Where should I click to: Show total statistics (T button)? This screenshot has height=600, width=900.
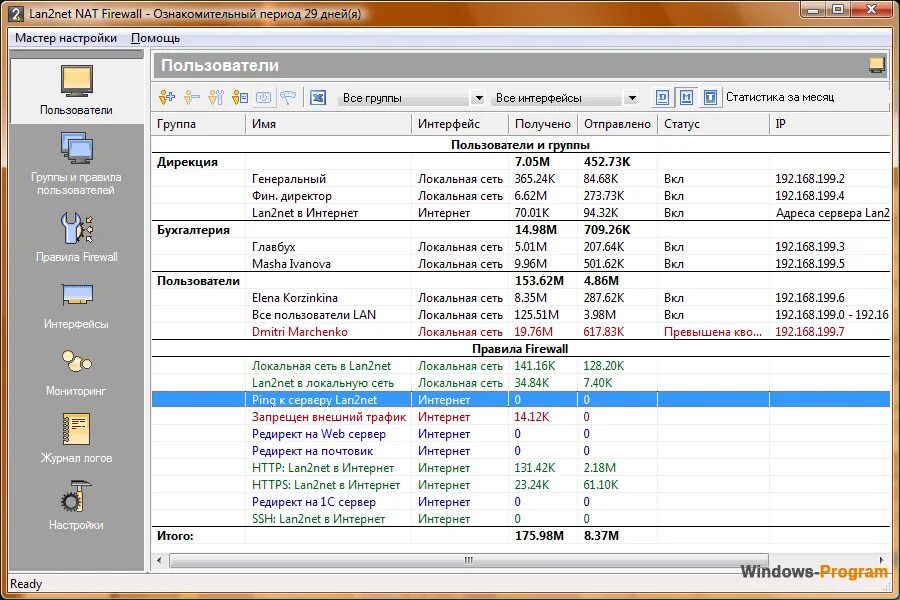(710, 98)
